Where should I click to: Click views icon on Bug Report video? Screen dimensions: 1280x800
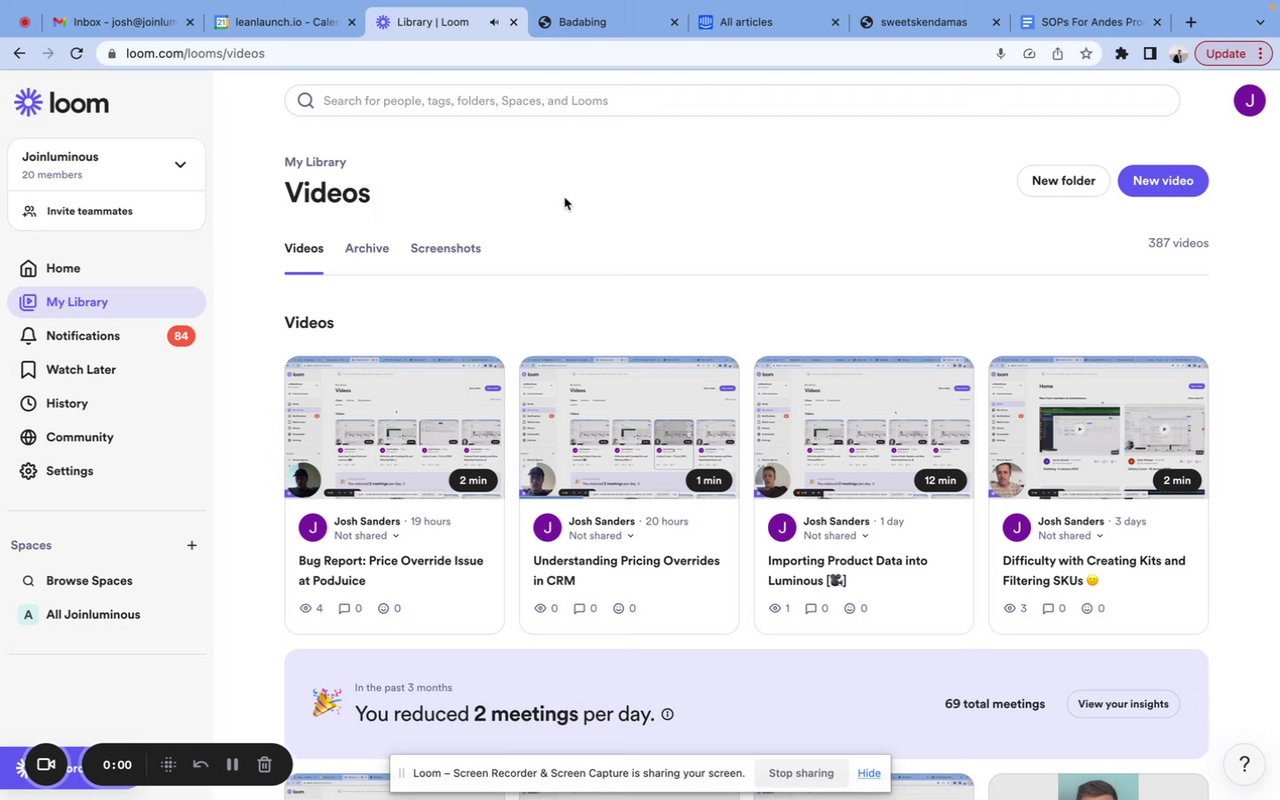306,608
